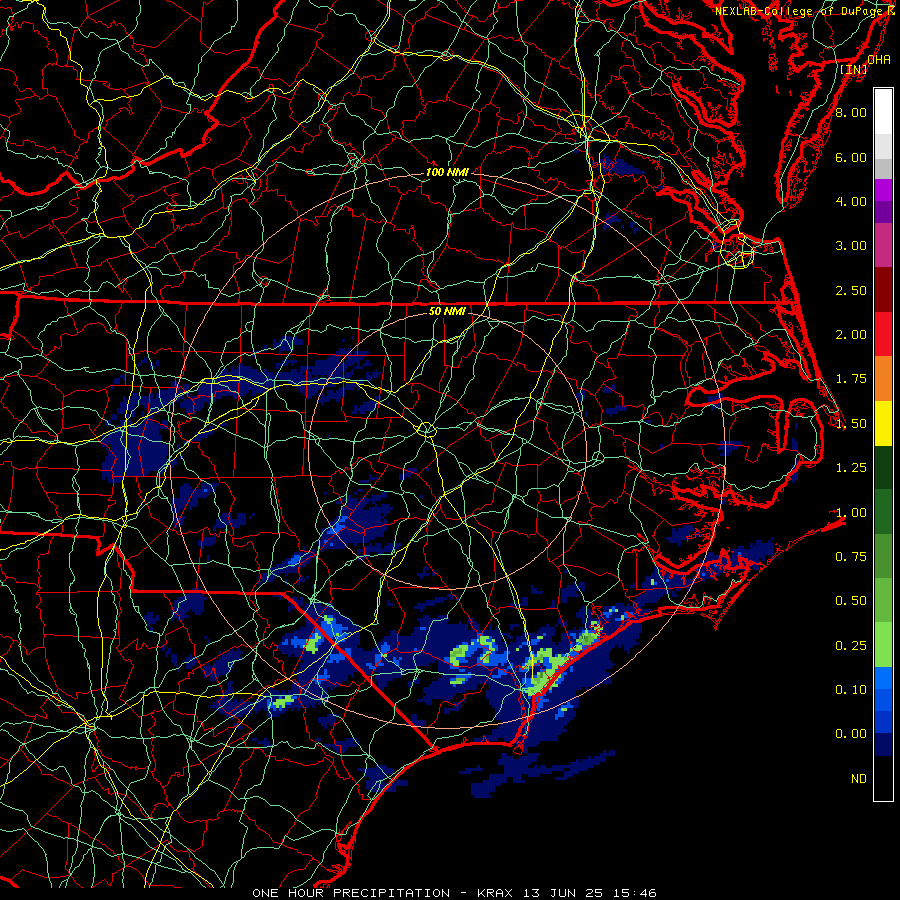
Task: Click the 4.00 legend value
Action: click(851, 201)
